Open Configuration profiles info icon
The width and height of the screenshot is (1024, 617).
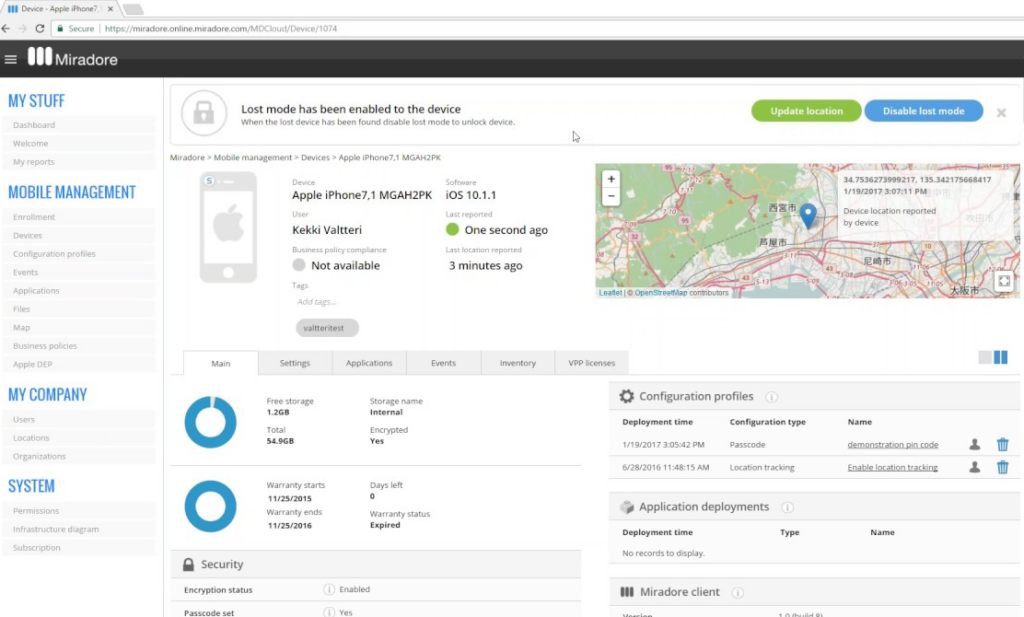(x=771, y=397)
